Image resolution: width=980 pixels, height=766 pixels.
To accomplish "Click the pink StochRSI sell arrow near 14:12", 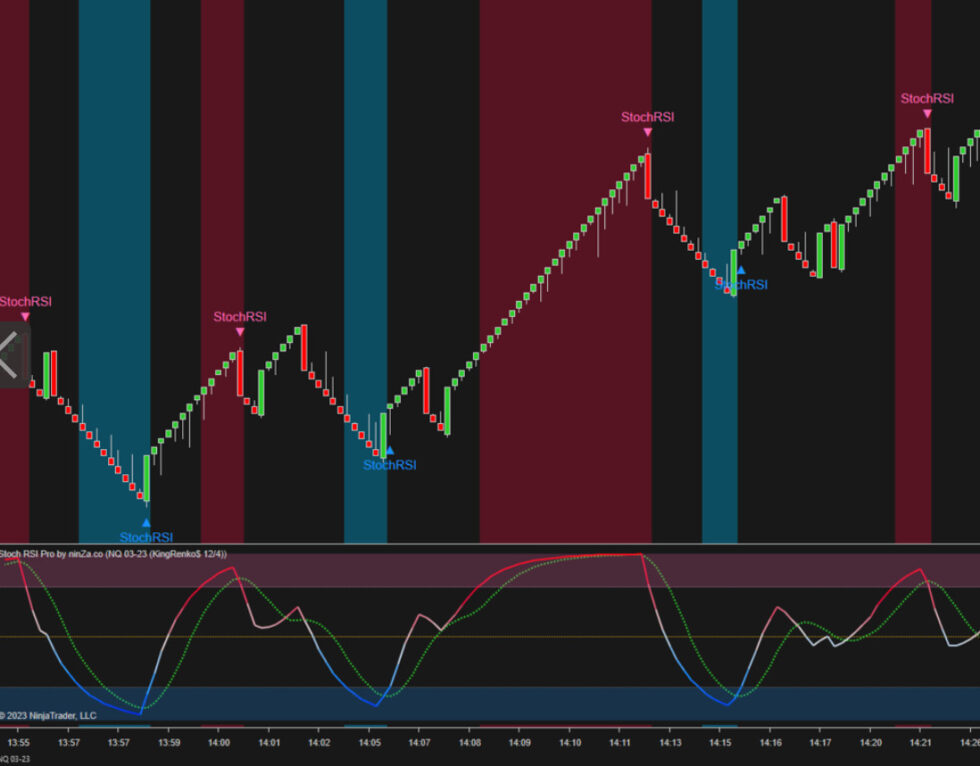I will (x=647, y=132).
